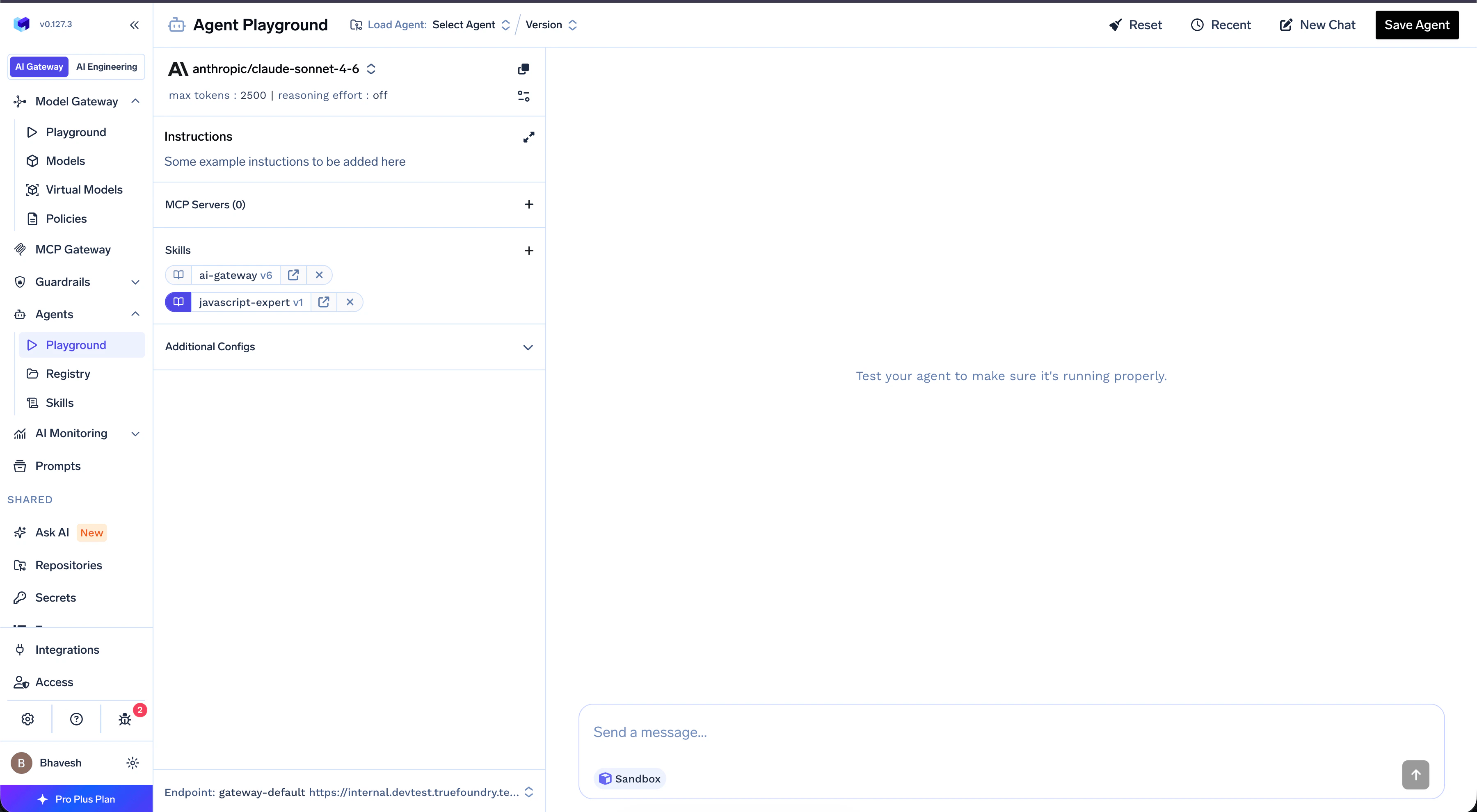Open Model Gateway Playground
The height and width of the screenshot is (812, 1477).
point(82,132)
